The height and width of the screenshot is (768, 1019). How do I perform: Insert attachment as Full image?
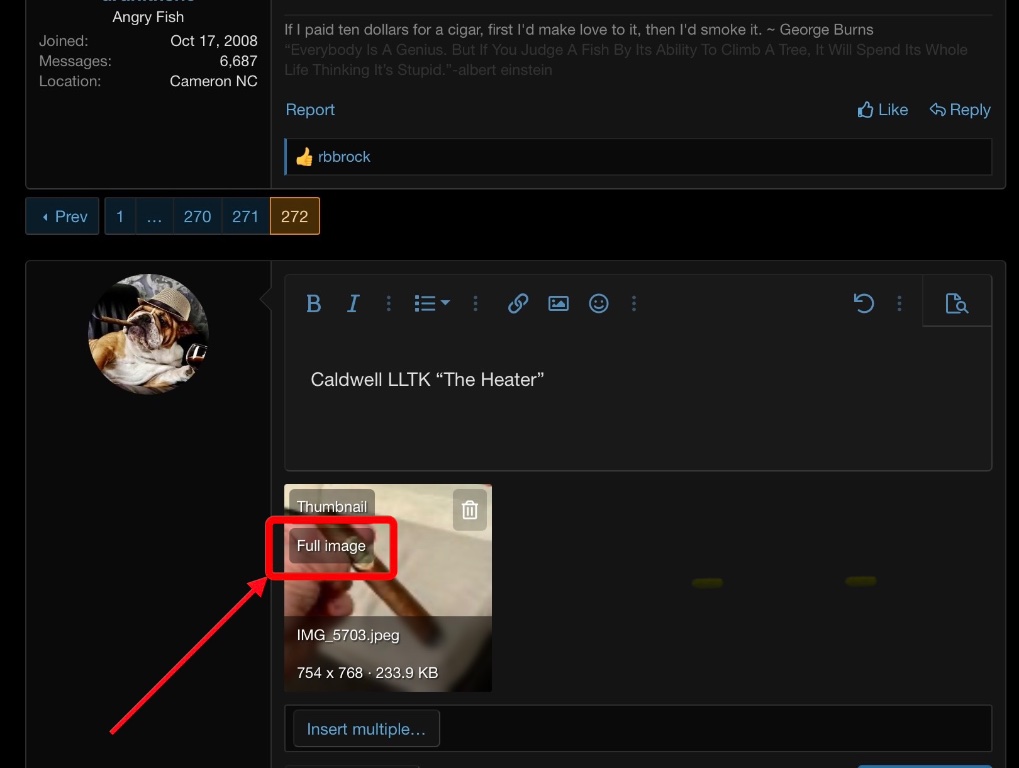click(331, 546)
